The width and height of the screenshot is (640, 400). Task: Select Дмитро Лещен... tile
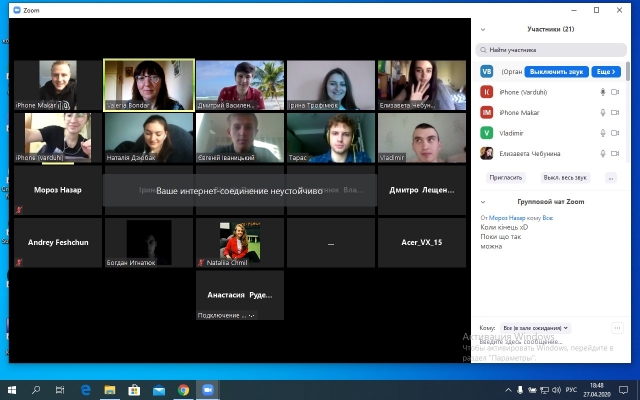click(422, 190)
